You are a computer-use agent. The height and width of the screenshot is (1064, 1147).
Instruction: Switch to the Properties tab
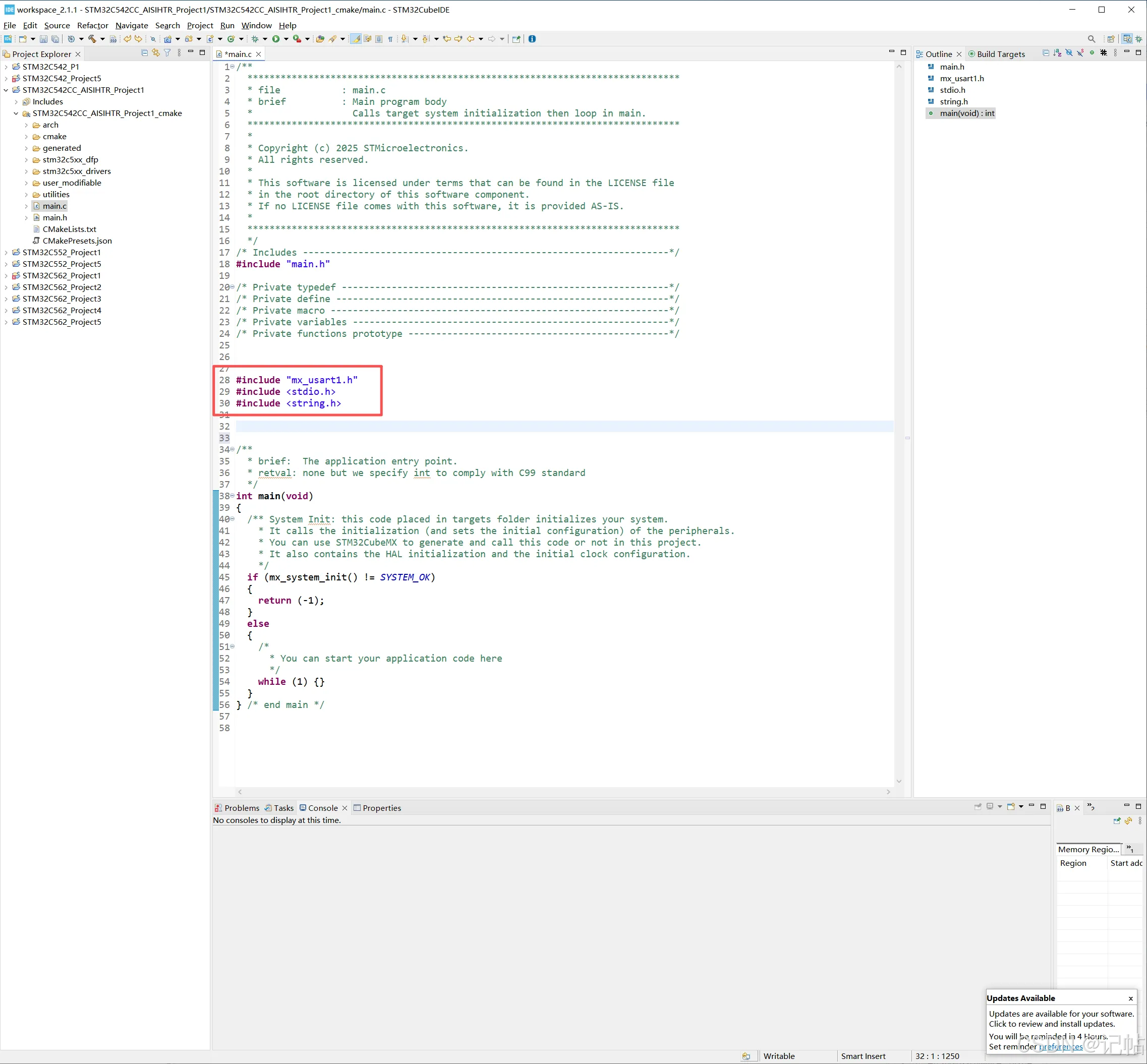click(377, 808)
